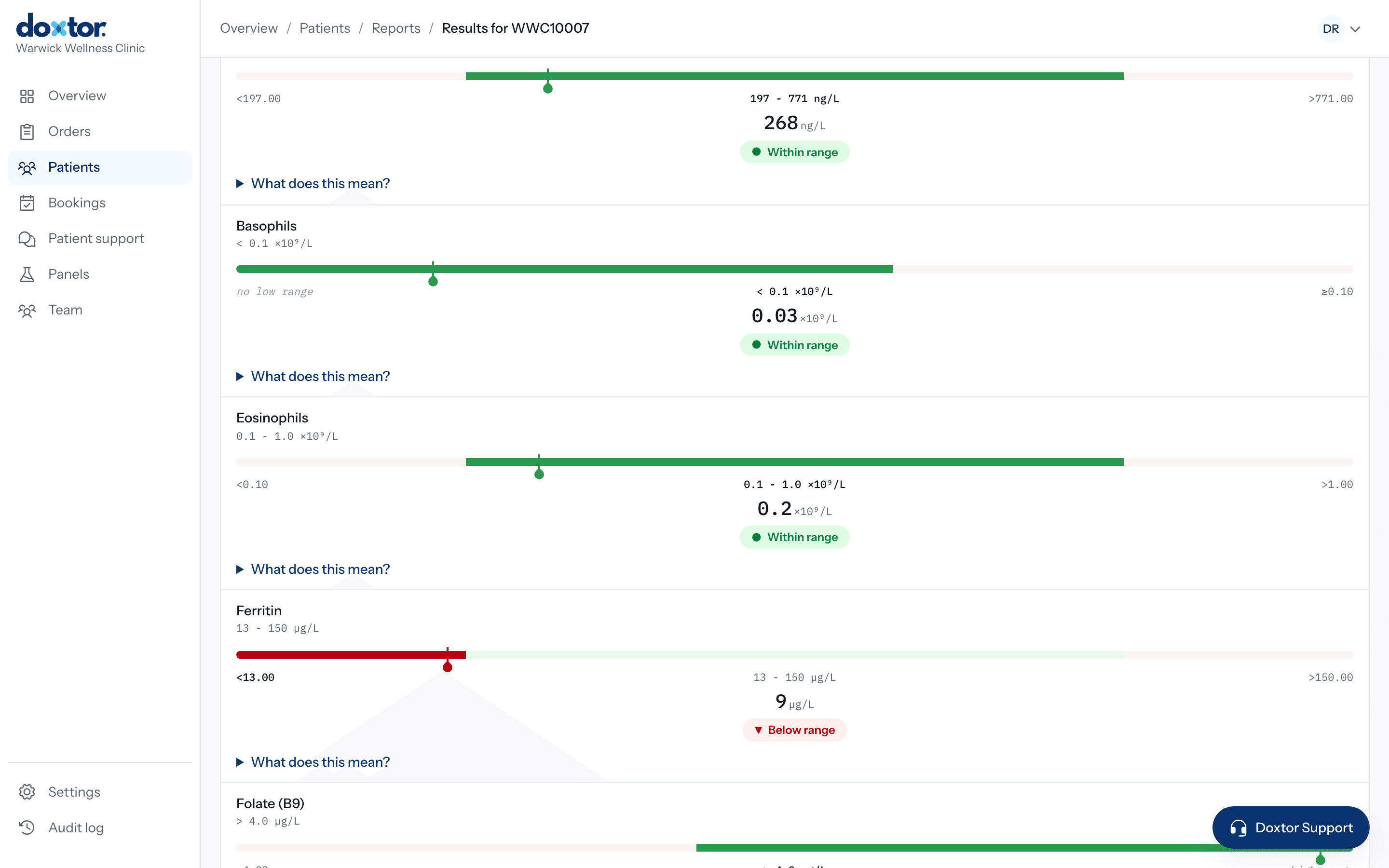Click the Orders clipboard icon

(x=27, y=132)
